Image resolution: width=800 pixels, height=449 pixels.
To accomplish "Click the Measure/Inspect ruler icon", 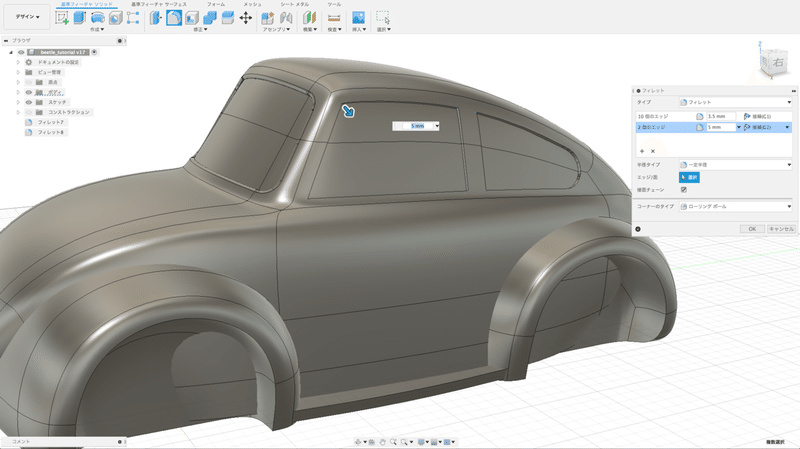I will (x=333, y=18).
